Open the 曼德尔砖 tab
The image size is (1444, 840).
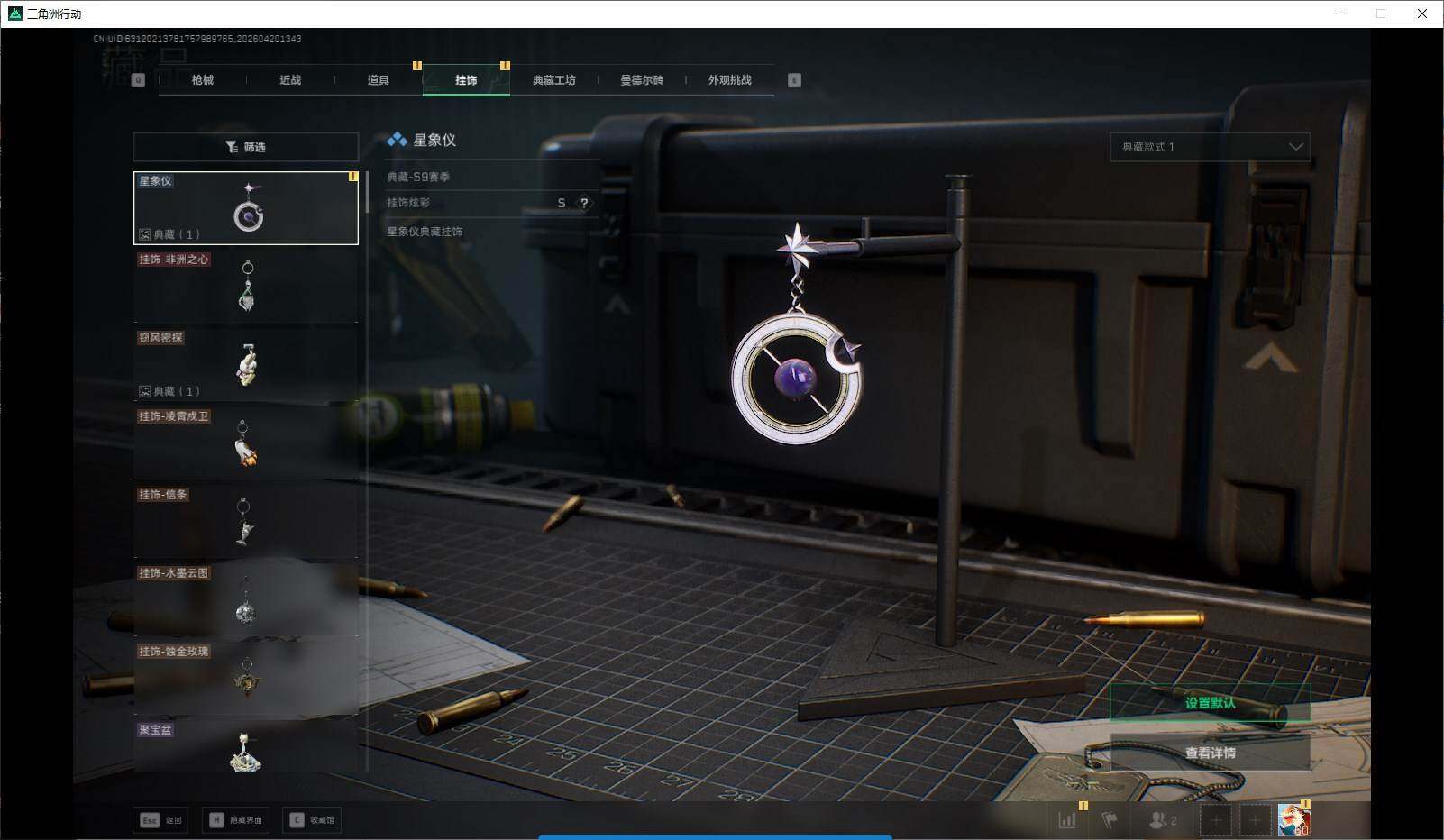(642, 80)
